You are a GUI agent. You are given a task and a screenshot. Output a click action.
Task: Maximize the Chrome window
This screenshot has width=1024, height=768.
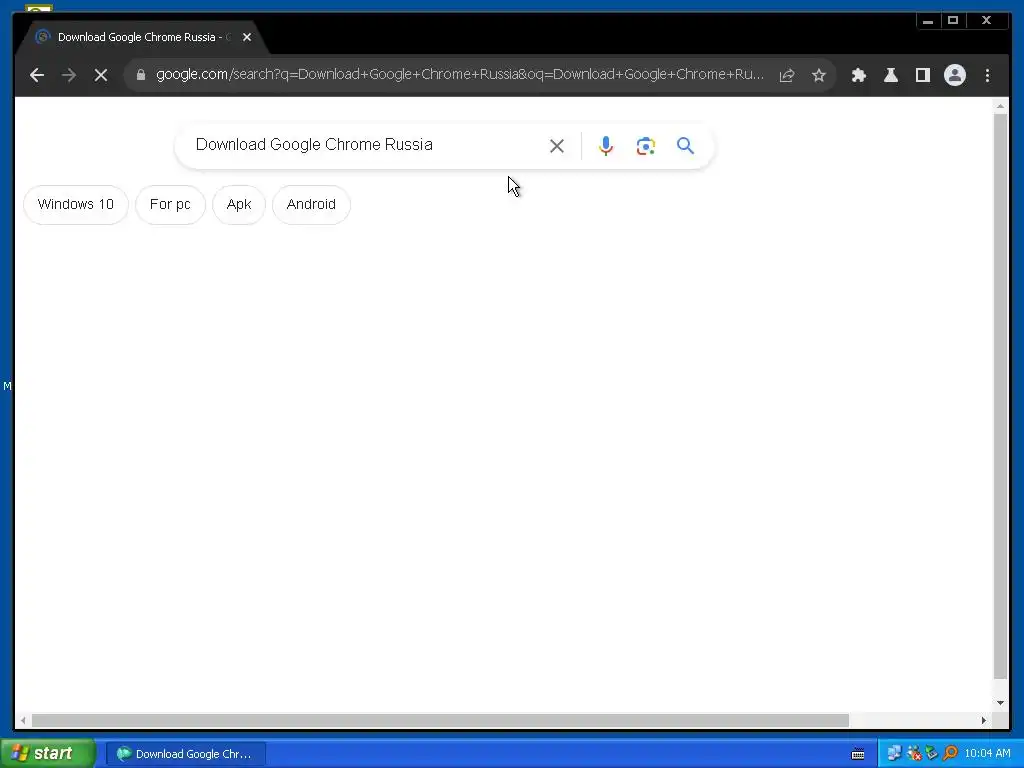[953, 21]
